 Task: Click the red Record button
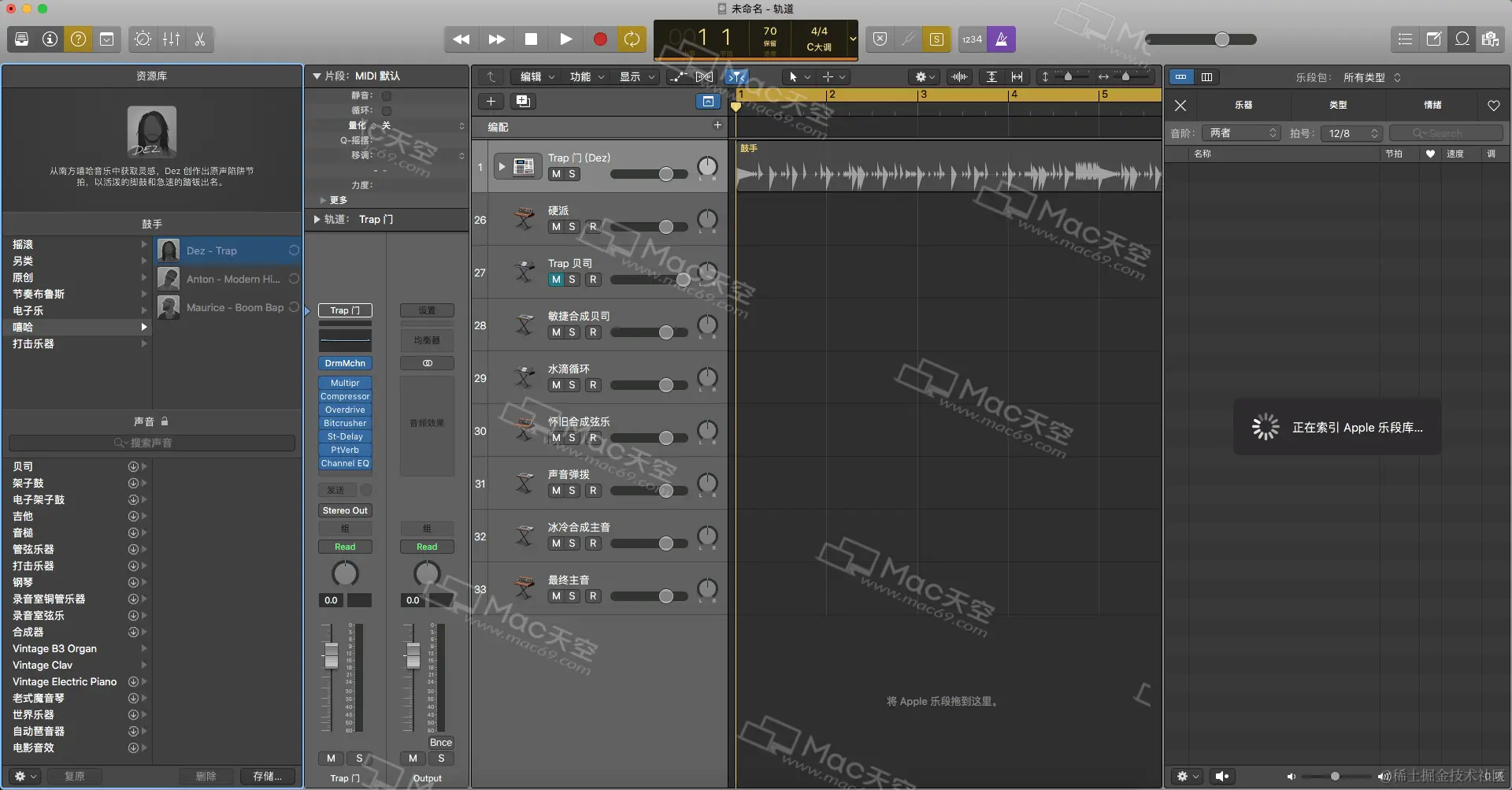(x=600, y=39)
